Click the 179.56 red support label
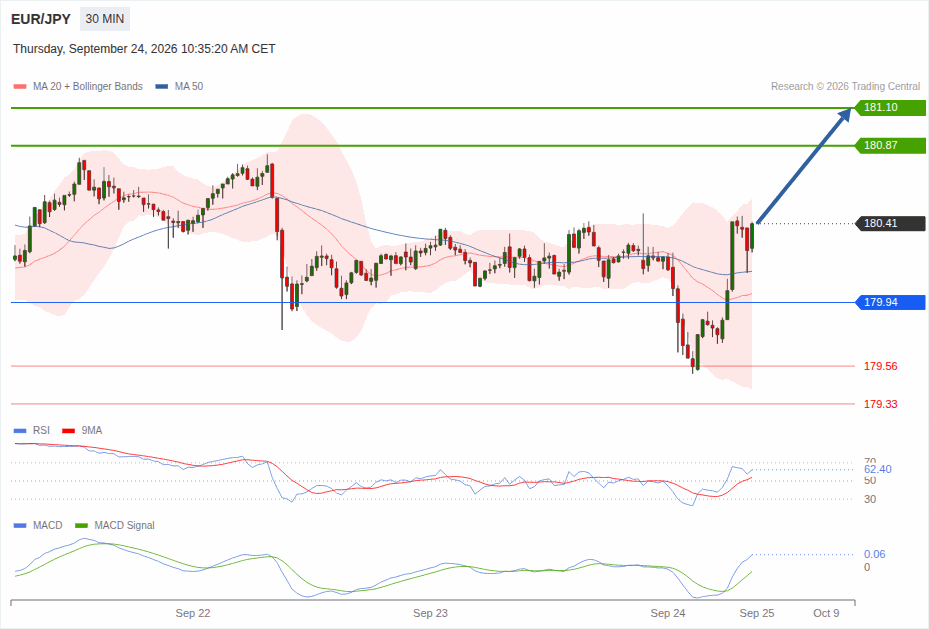 point(880,367)
